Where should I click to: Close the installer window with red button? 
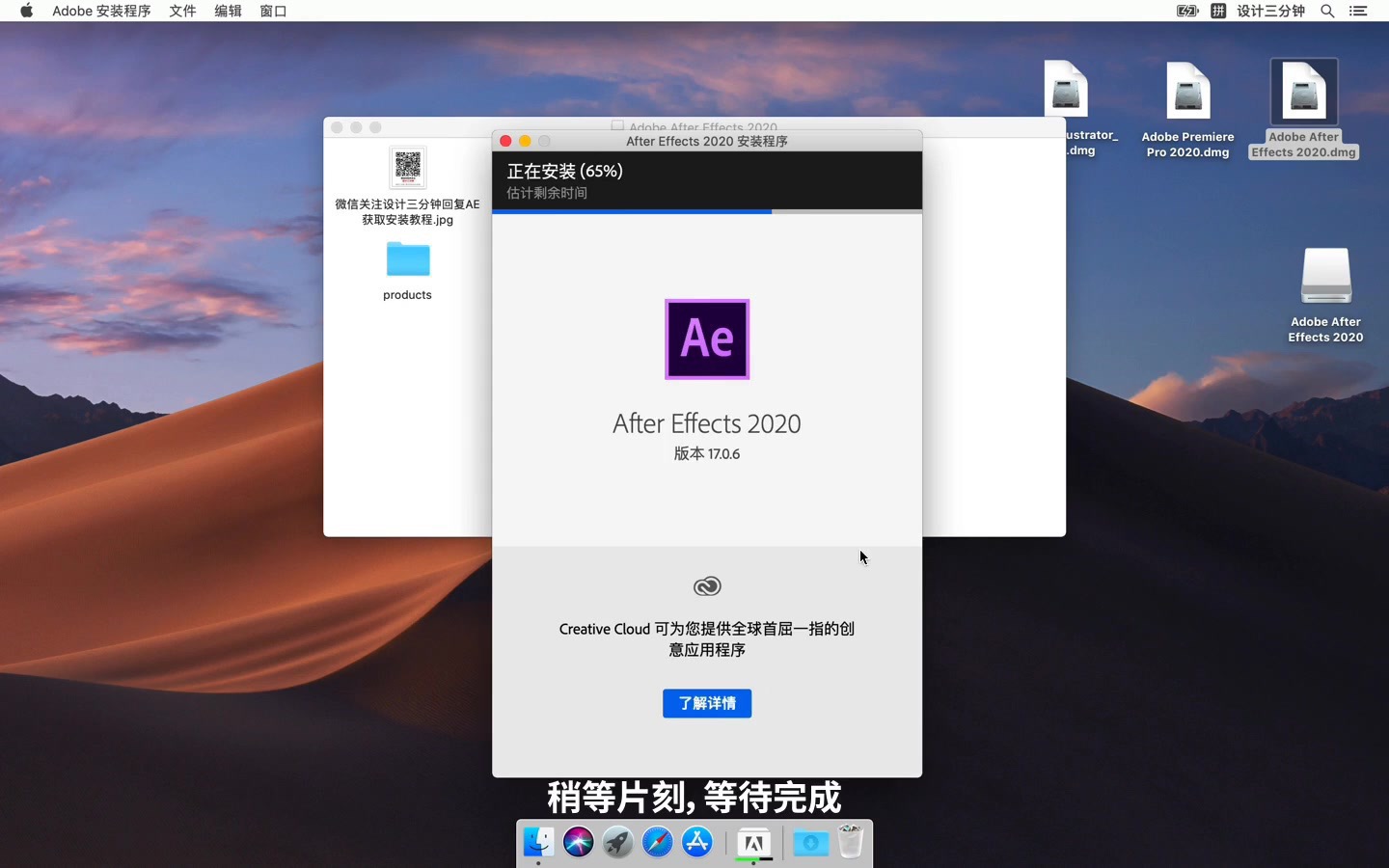pyautogui.click(x=505, y=141)
